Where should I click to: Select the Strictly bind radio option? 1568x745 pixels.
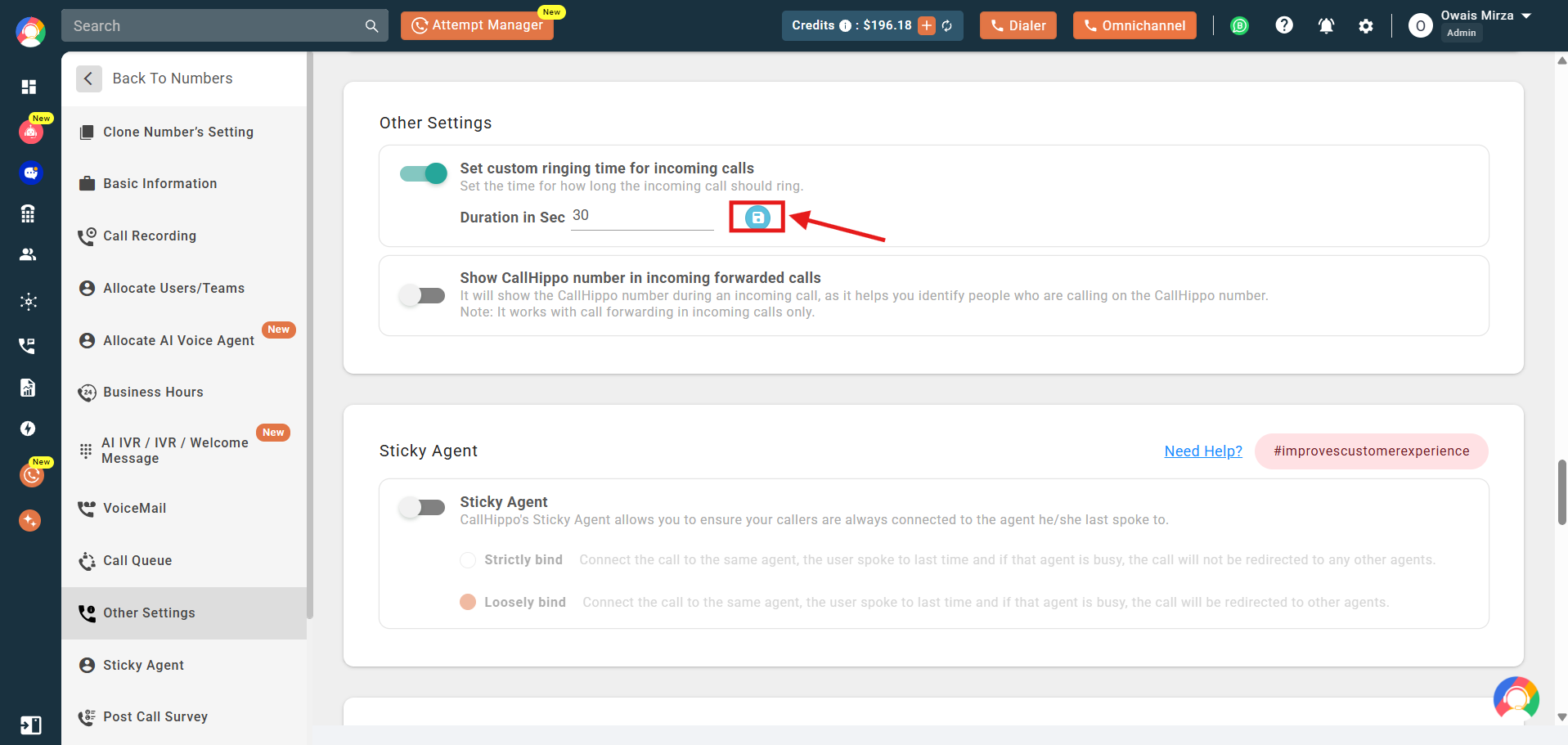tap(468, 559)
